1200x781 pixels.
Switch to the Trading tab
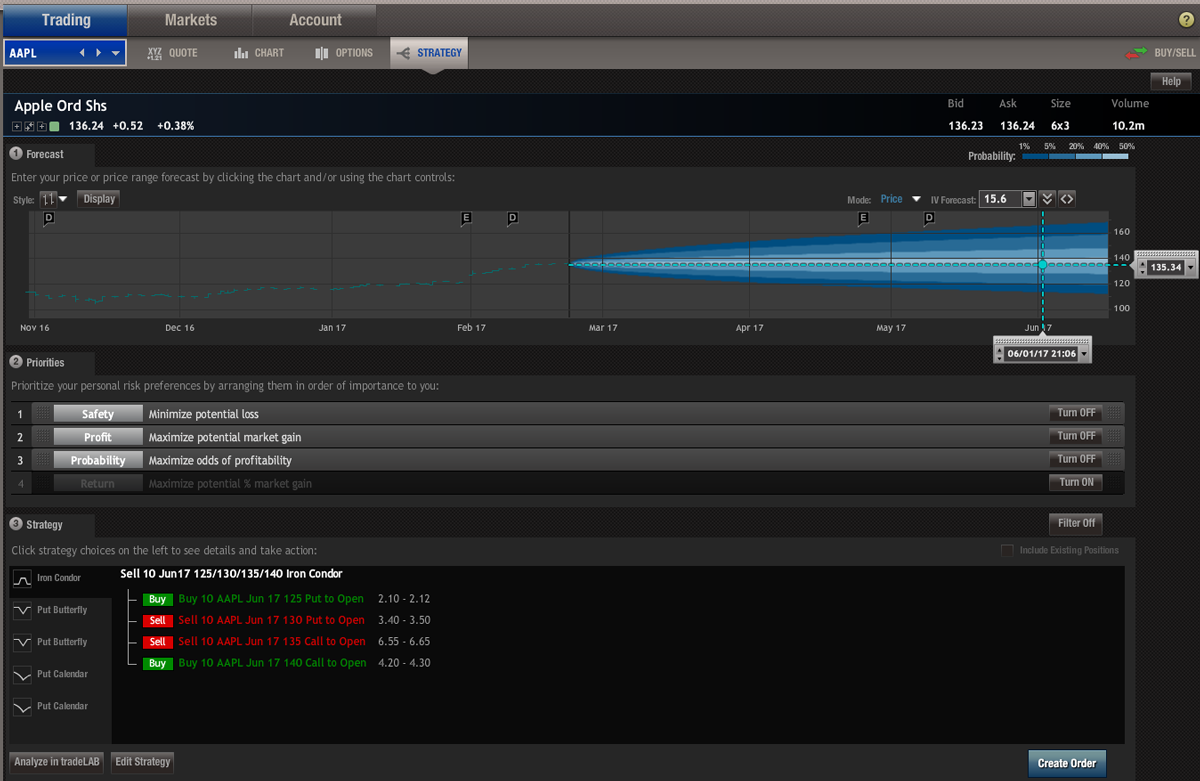tap(66, 20)
